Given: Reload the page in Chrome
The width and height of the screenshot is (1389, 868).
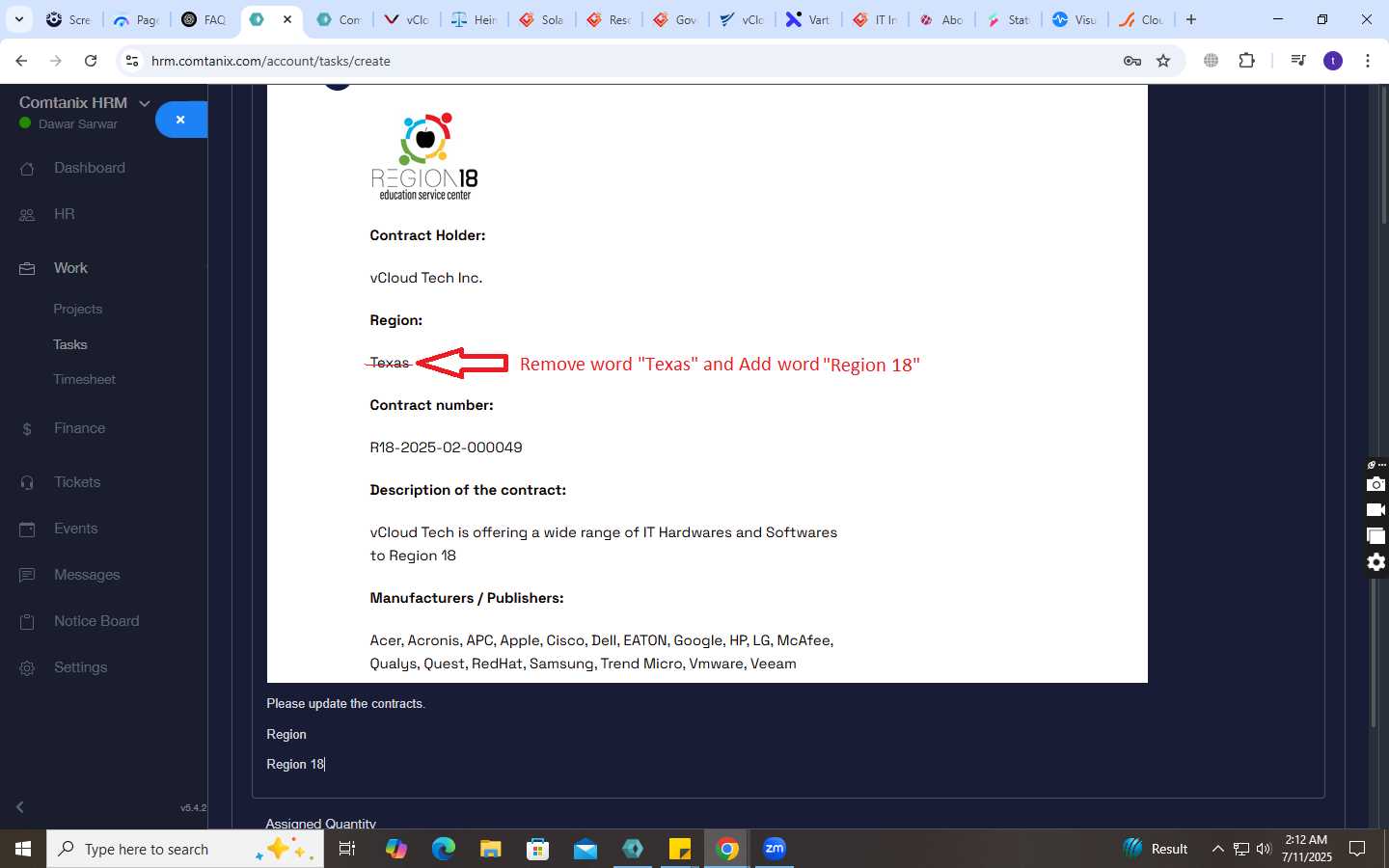Looking at the screenshot, I should pos(91,61).
